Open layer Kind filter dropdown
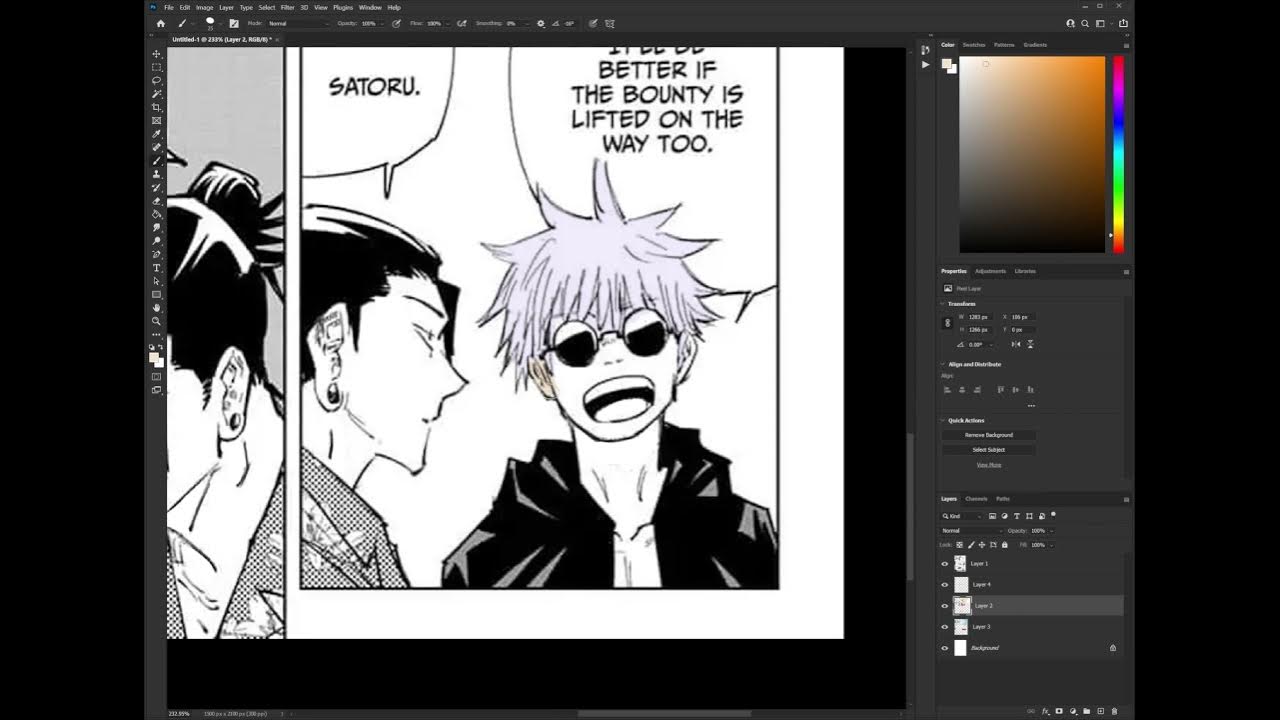The image size is (1280, 720). pyautogui.click(x=961, y=516)
